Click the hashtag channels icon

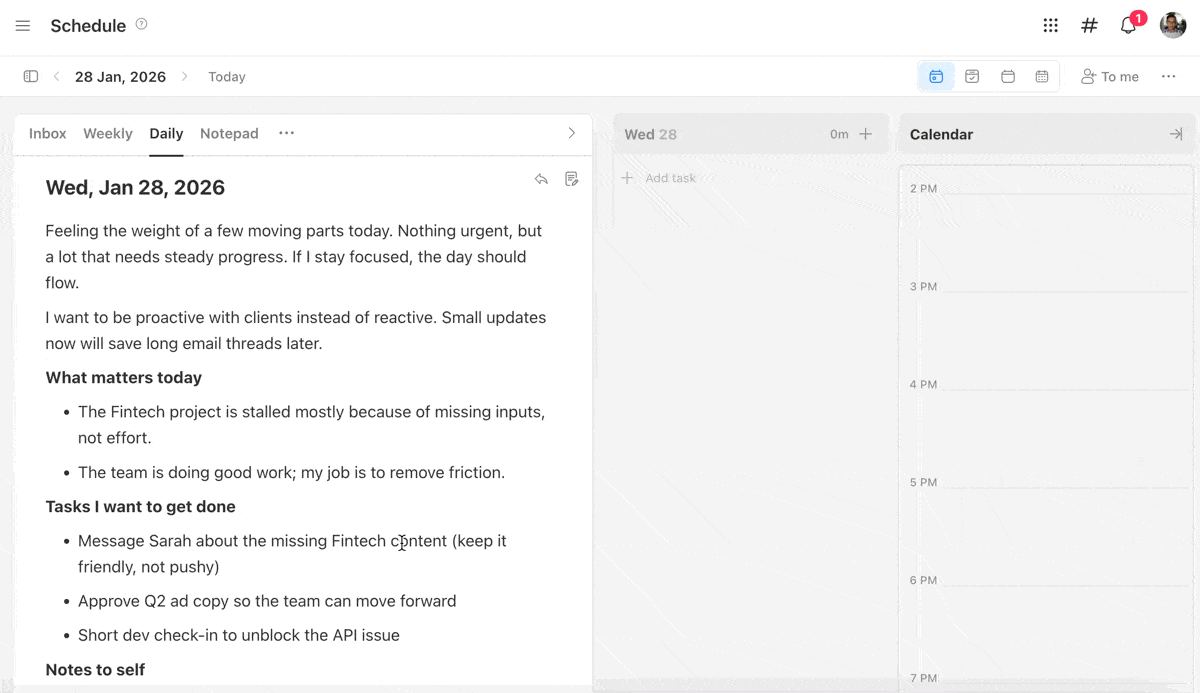click(1089, 25)
